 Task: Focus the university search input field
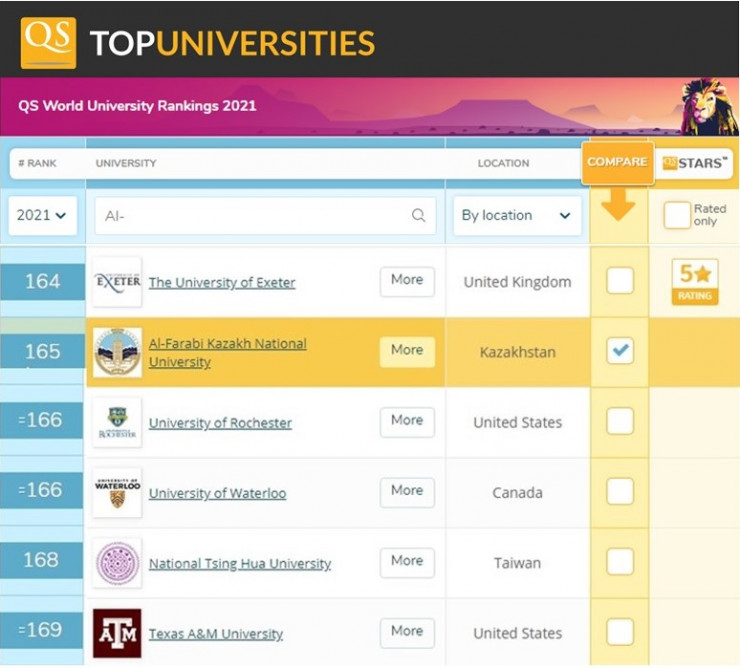(x=255, y=215)
